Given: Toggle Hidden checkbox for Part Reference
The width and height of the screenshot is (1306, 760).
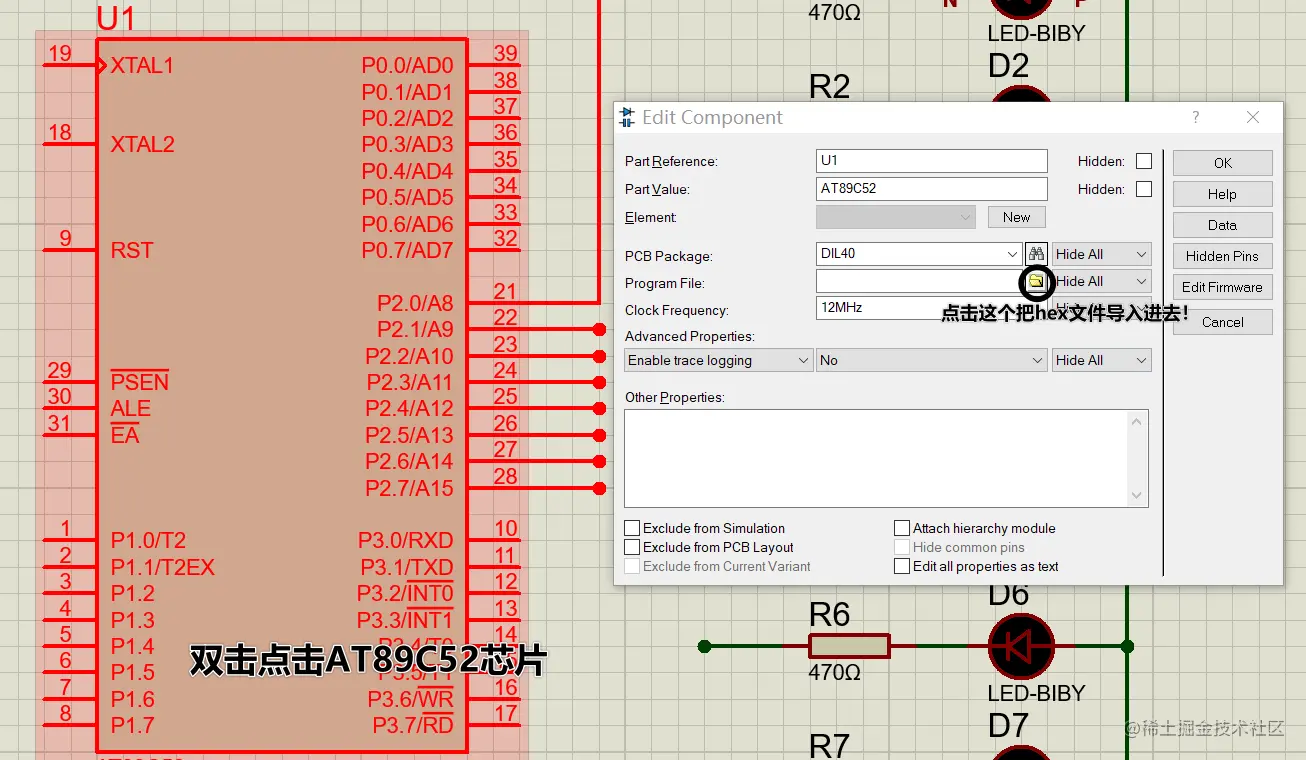Looking at the screenshot, I should (x=1144, y=161).
